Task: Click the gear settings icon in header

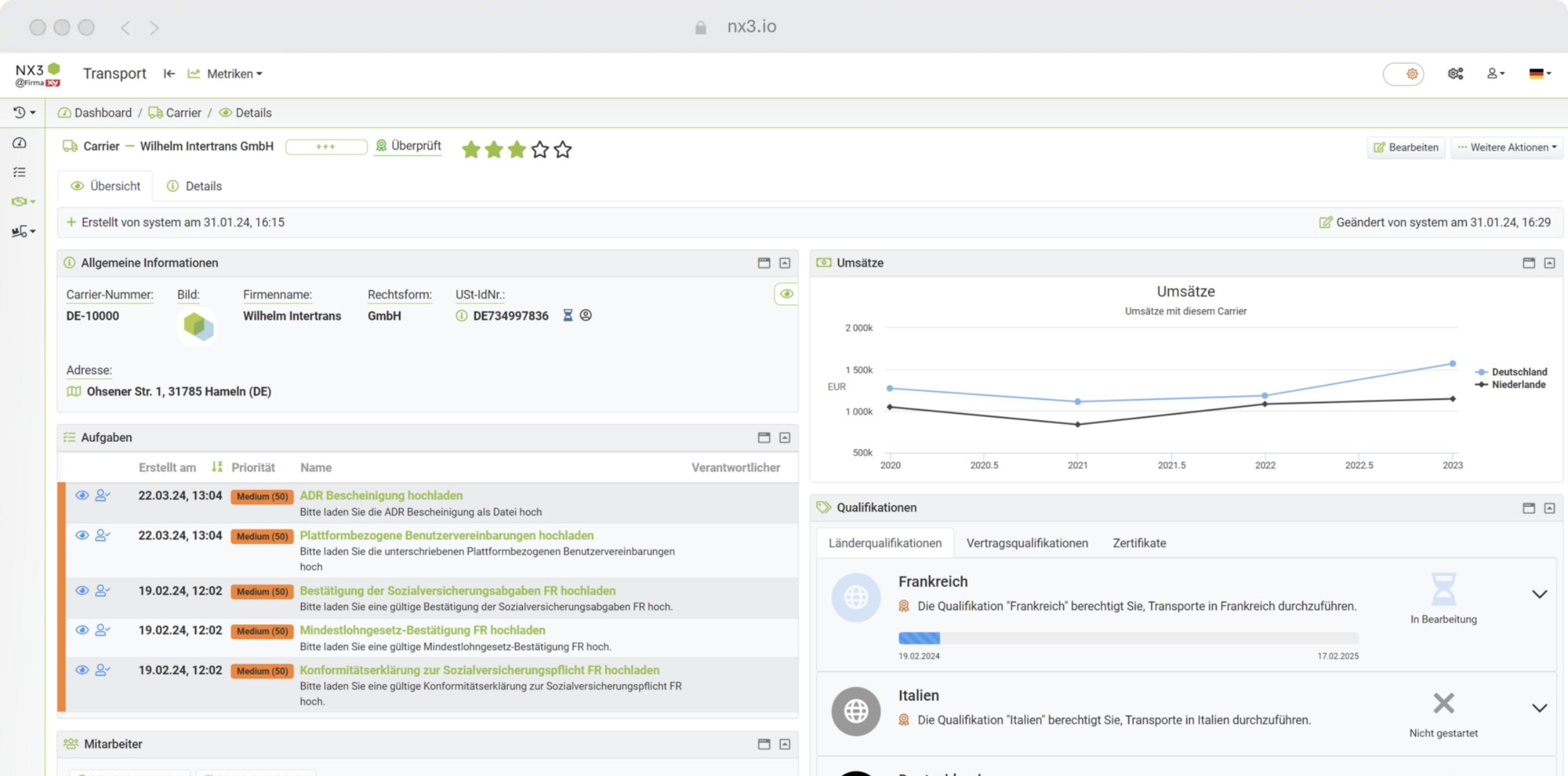Action: 1455,74
